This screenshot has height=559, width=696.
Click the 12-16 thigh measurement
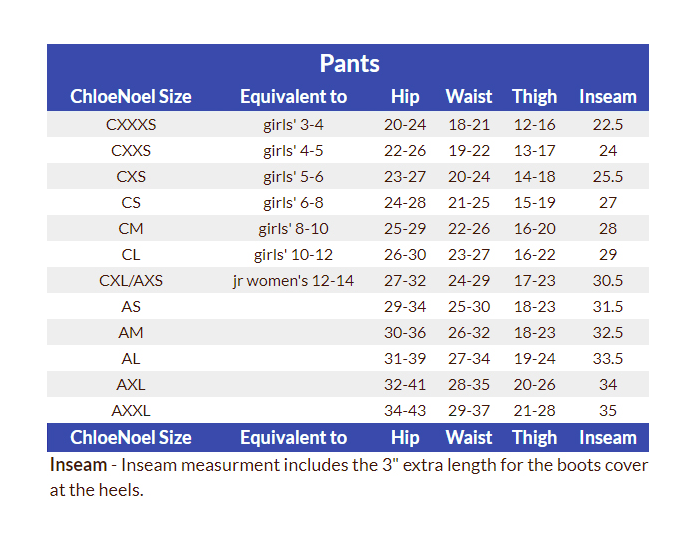[534, 125]
